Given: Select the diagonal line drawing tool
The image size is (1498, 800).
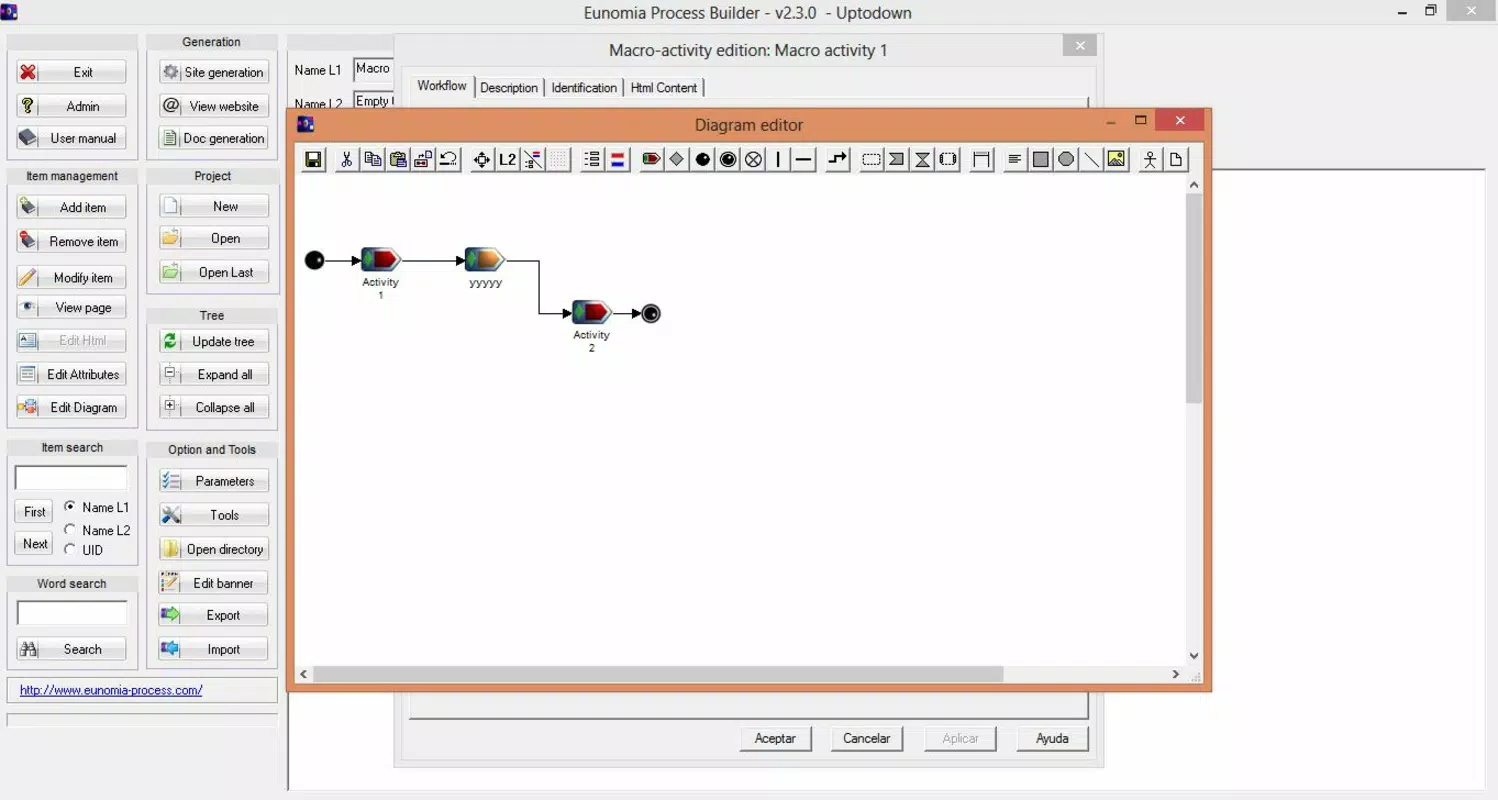Looking at the screenshot, I should (1091, 159).
